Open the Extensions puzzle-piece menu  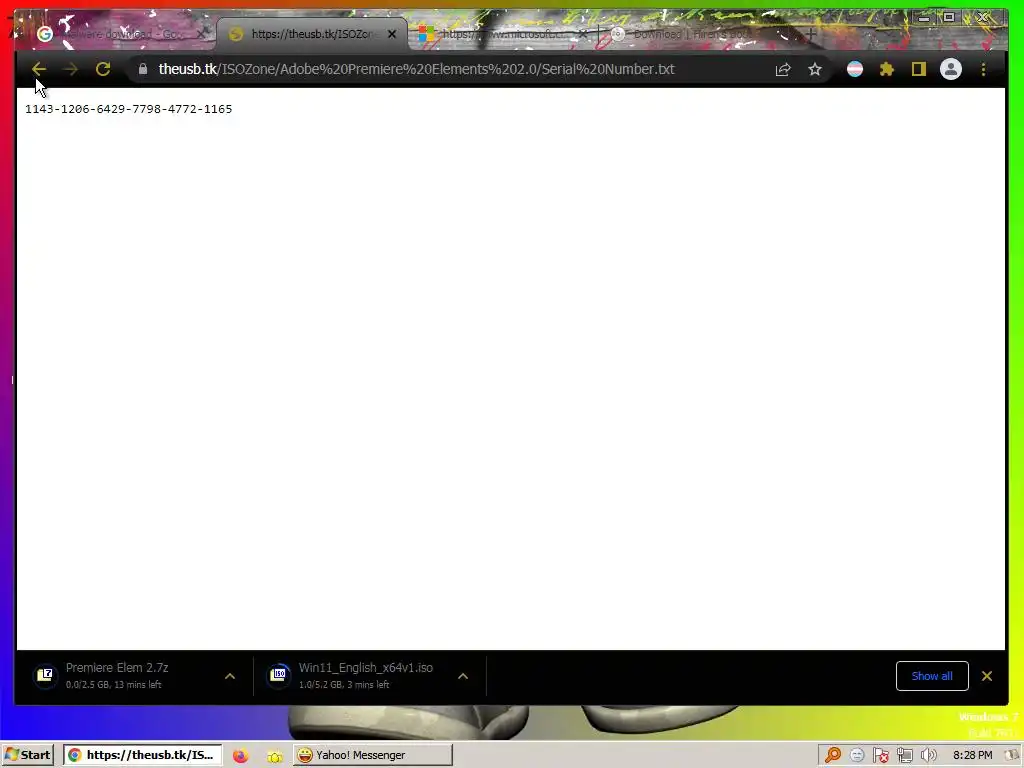click(x=886, y=69)
